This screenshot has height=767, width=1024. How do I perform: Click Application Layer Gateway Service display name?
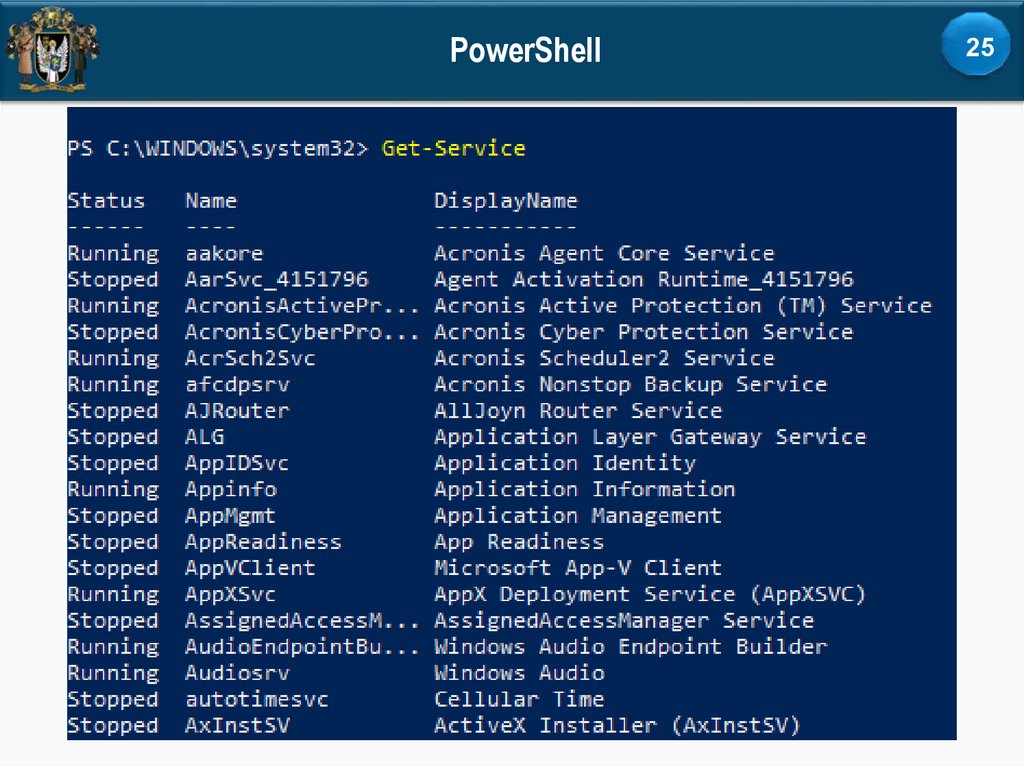pos(649,437)
